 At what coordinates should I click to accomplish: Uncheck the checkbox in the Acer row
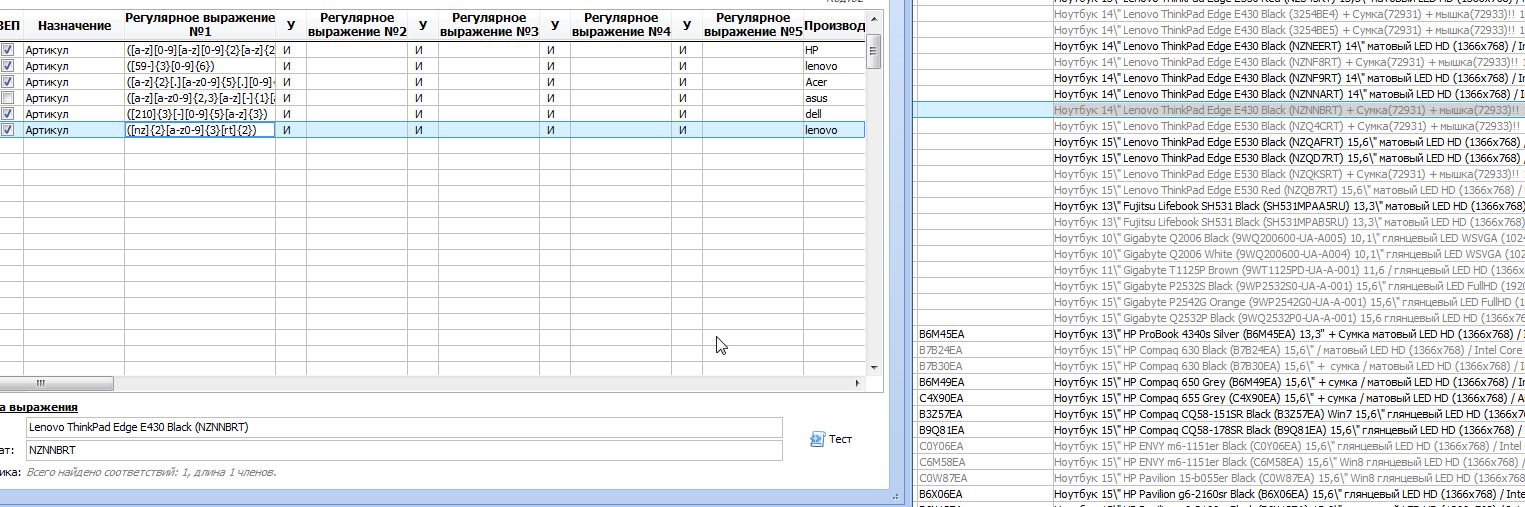(8, 81)
